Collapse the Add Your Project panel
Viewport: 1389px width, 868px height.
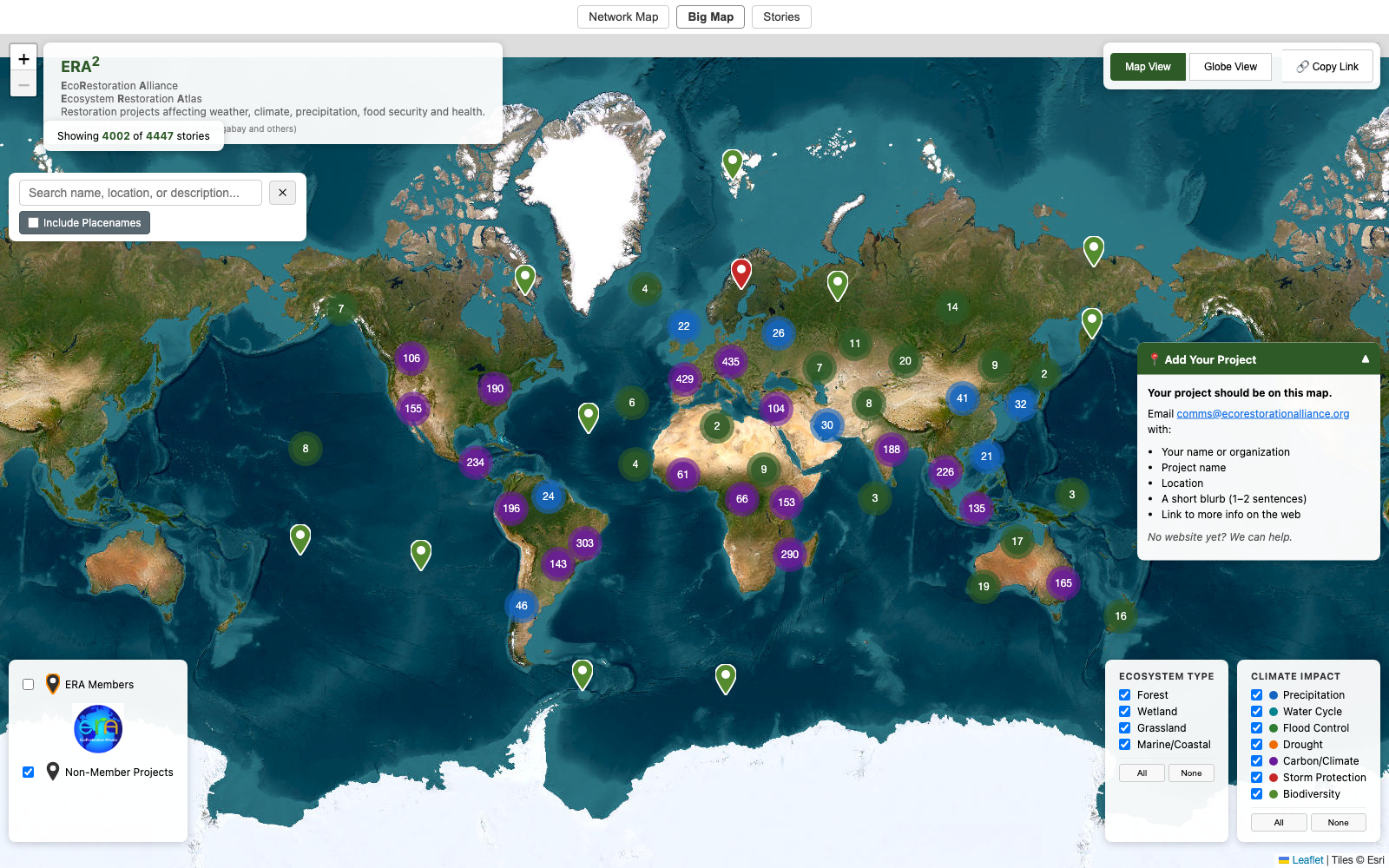(1366, 359)
